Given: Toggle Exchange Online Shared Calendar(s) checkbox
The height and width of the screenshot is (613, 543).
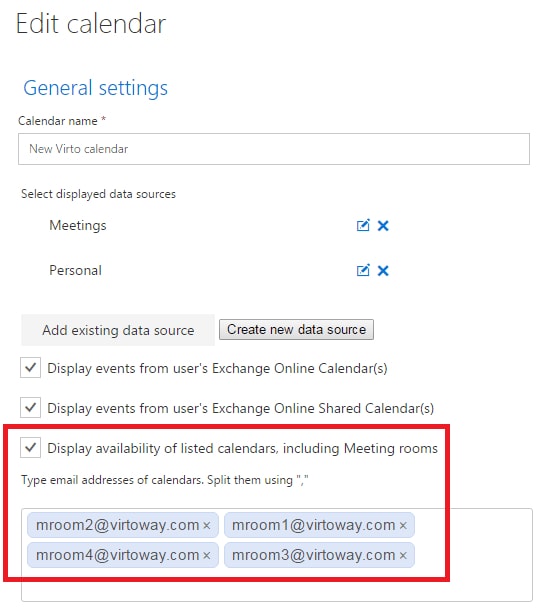Looking at the screenshot, I should tap(30, 407).
